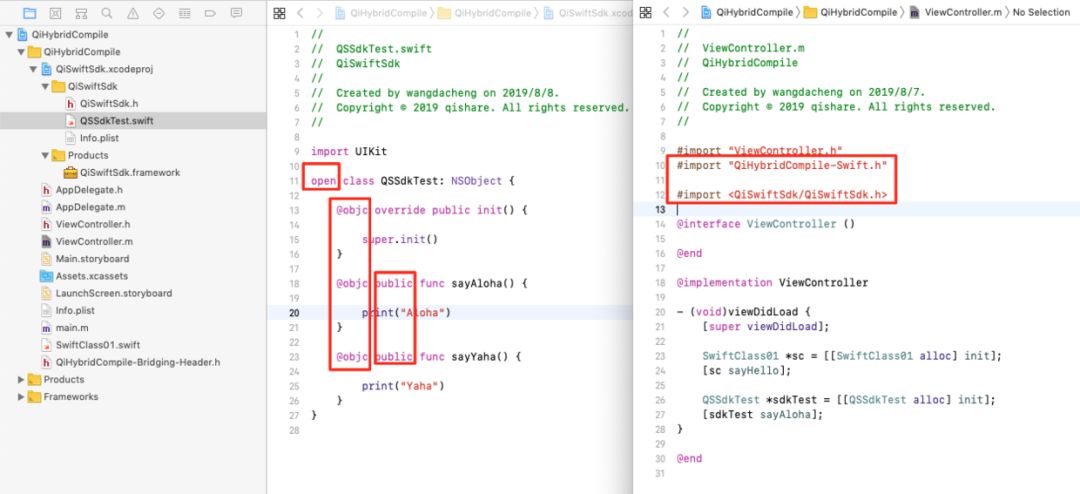The height and width of the screenshot is (494, 1080).
Task: Click @implementation ViewController line
Action: [x=772, y=282]
